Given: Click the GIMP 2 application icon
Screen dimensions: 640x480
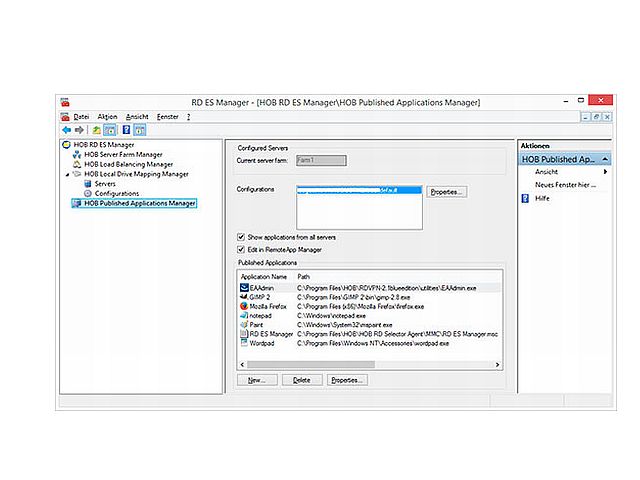Looking at the screenshot, I should click(244, 297).
